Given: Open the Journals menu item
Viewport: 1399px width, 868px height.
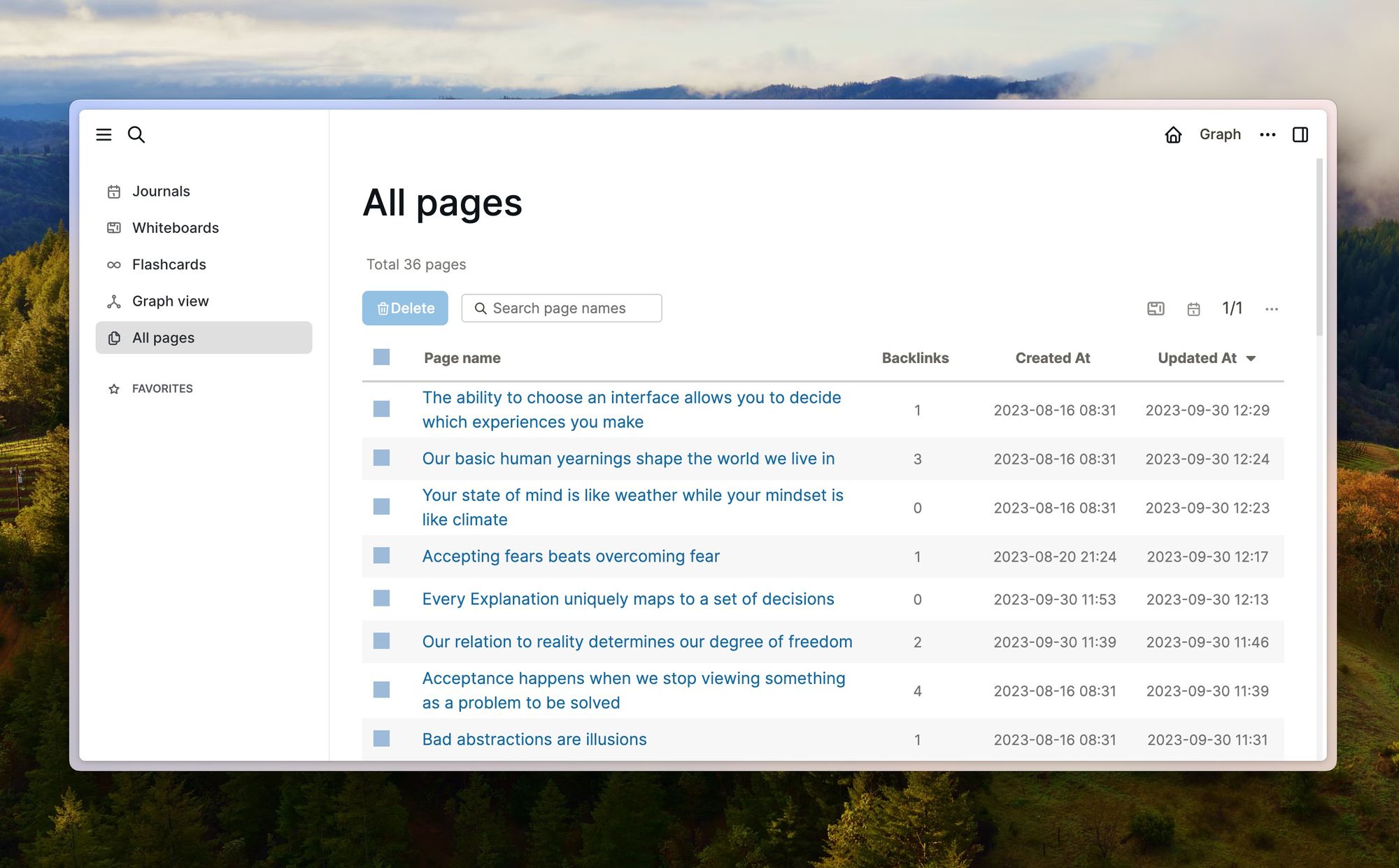Looking at the screenshot, I should (161, 190).
